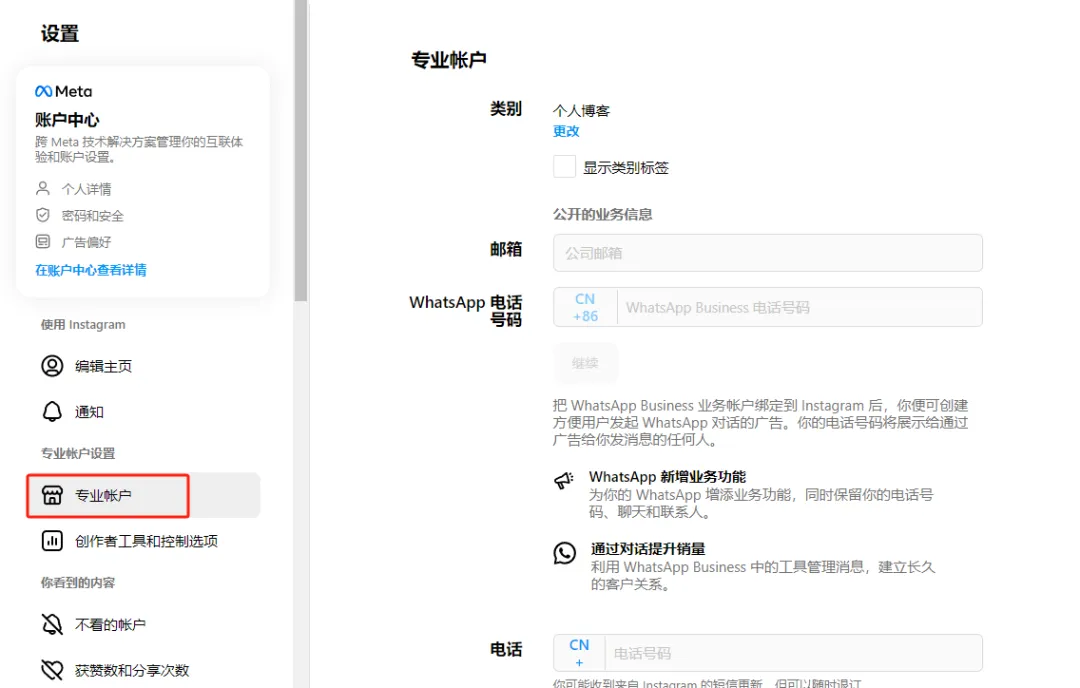The image size is (1080, 688).
Task: Click the crossed heart icon for 获赞数和分享次数
Action: (x=52, y=670)
